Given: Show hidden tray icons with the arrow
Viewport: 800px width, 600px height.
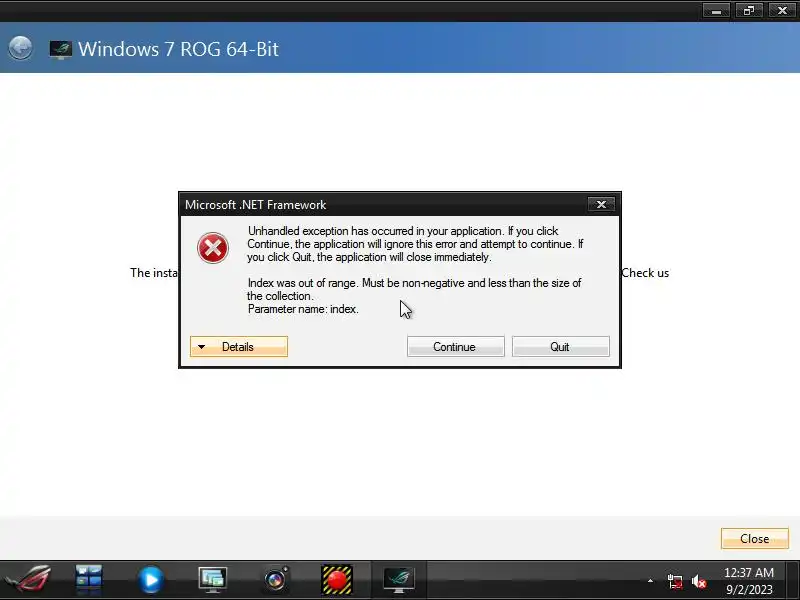Looking at the screenshot, I should coord(650,581).
